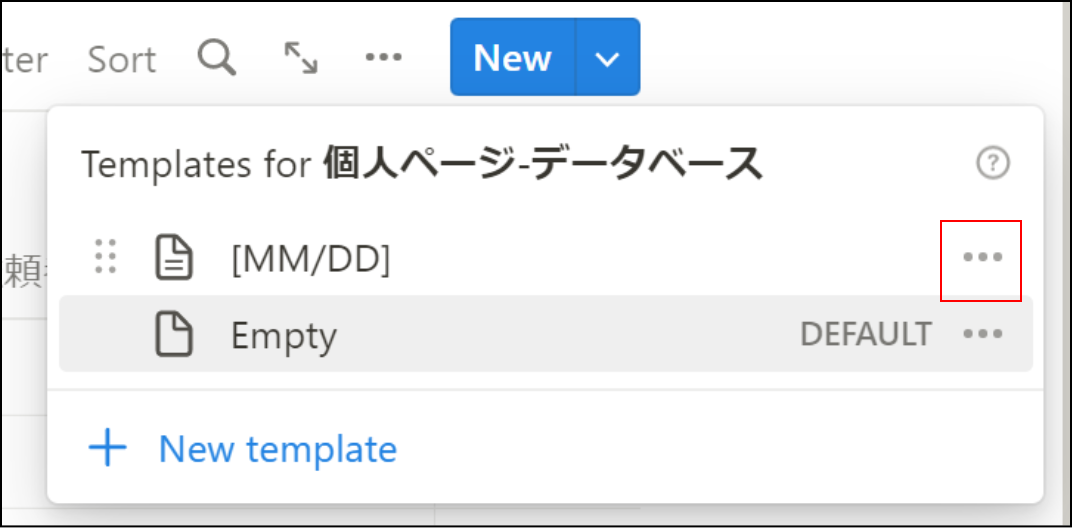The image size is (1072, 528).
Task: Open the three-dots menu for Empty template
Action: [x=982, y=334]
